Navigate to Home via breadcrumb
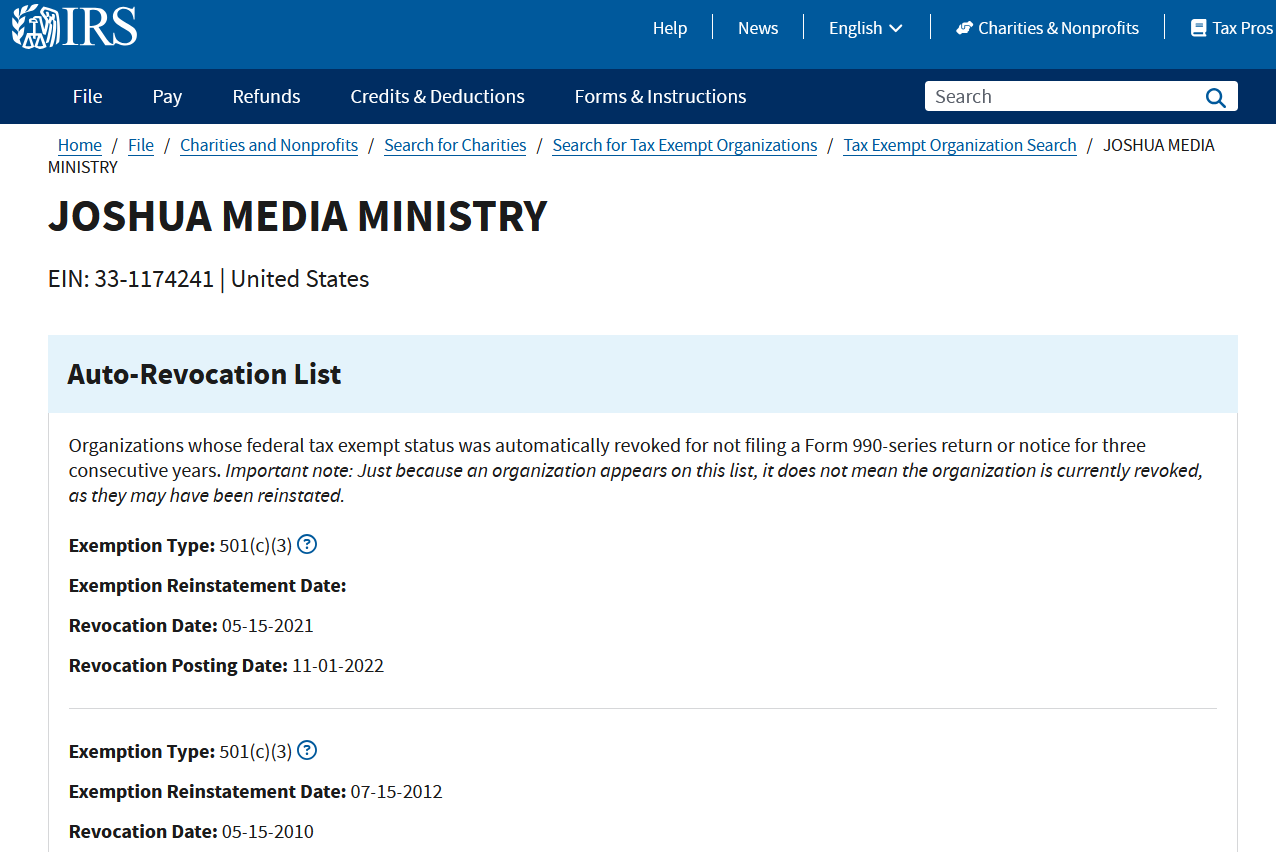The width and height of the screenshot is (1276, 852). click(x=79, y=145)
